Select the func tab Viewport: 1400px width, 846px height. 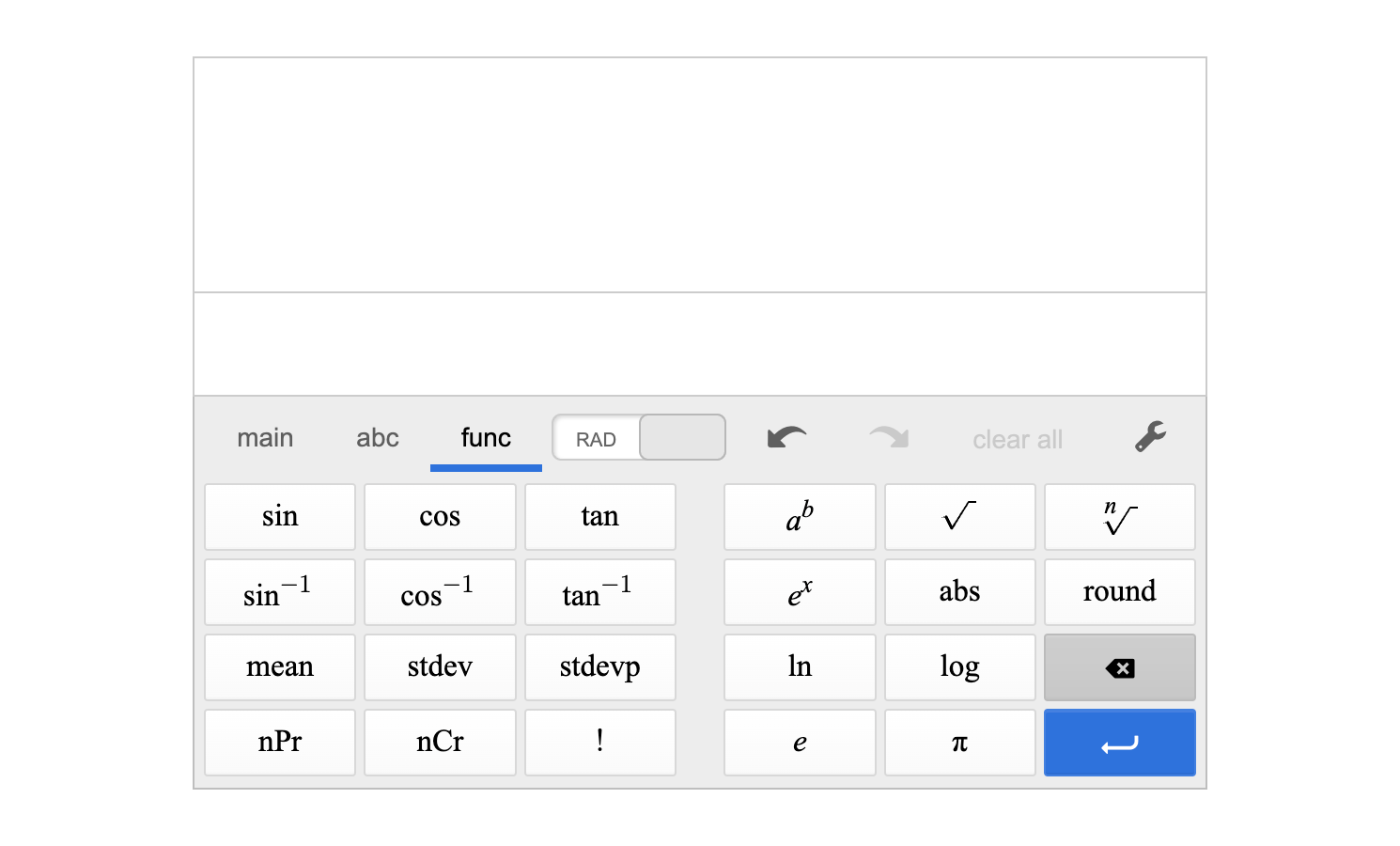click(485, 436)
